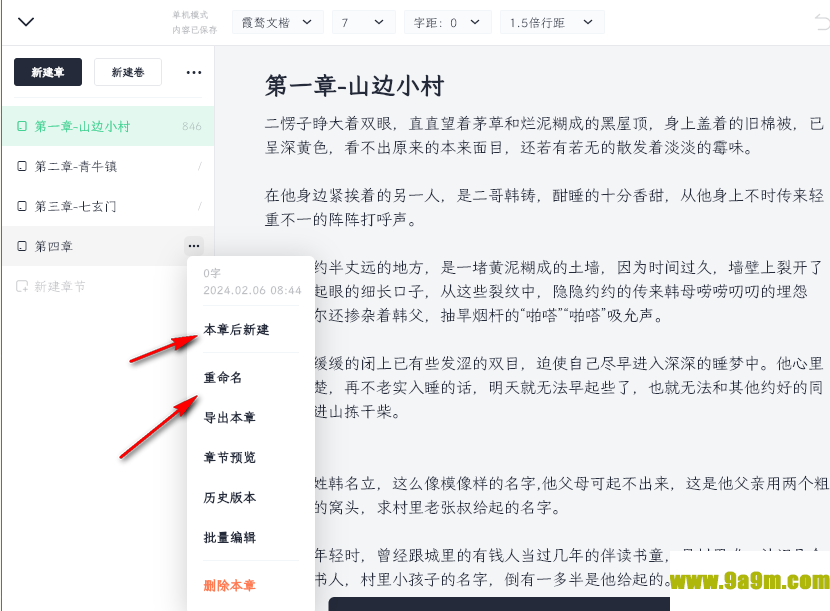Select 重命名 in the chapter menu
This screenshot has height=611, width=830.
pos(223,378)
